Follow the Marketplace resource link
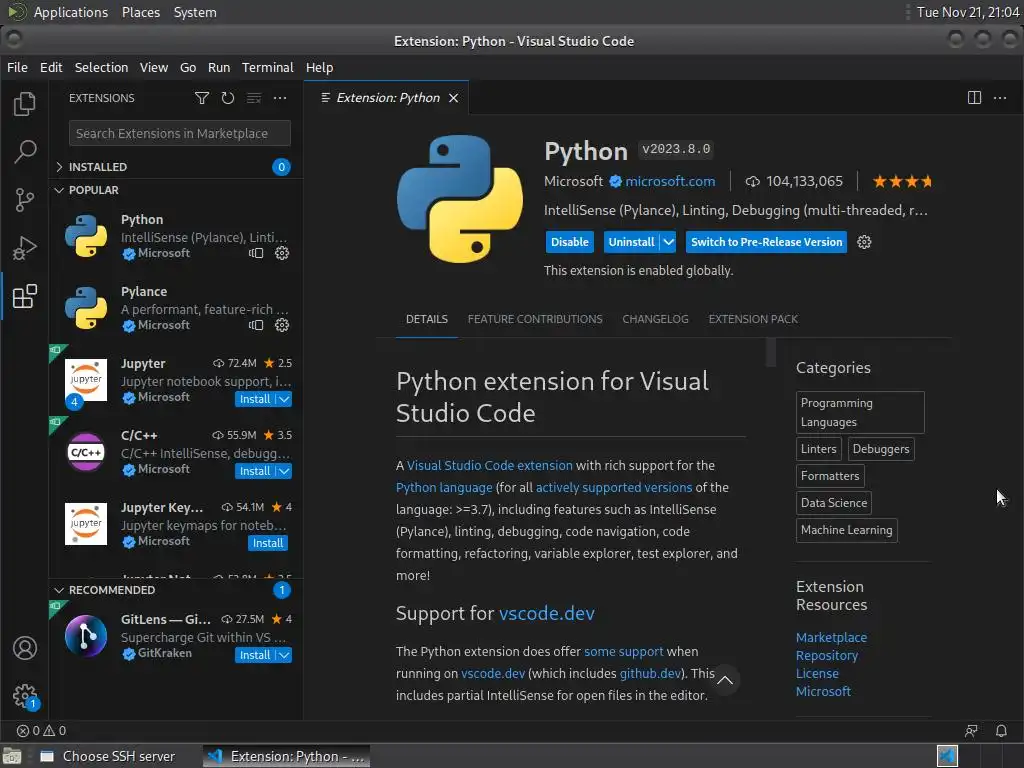Screen dimensions: 1024x768 pyautogui.click(x=831, y=637)
